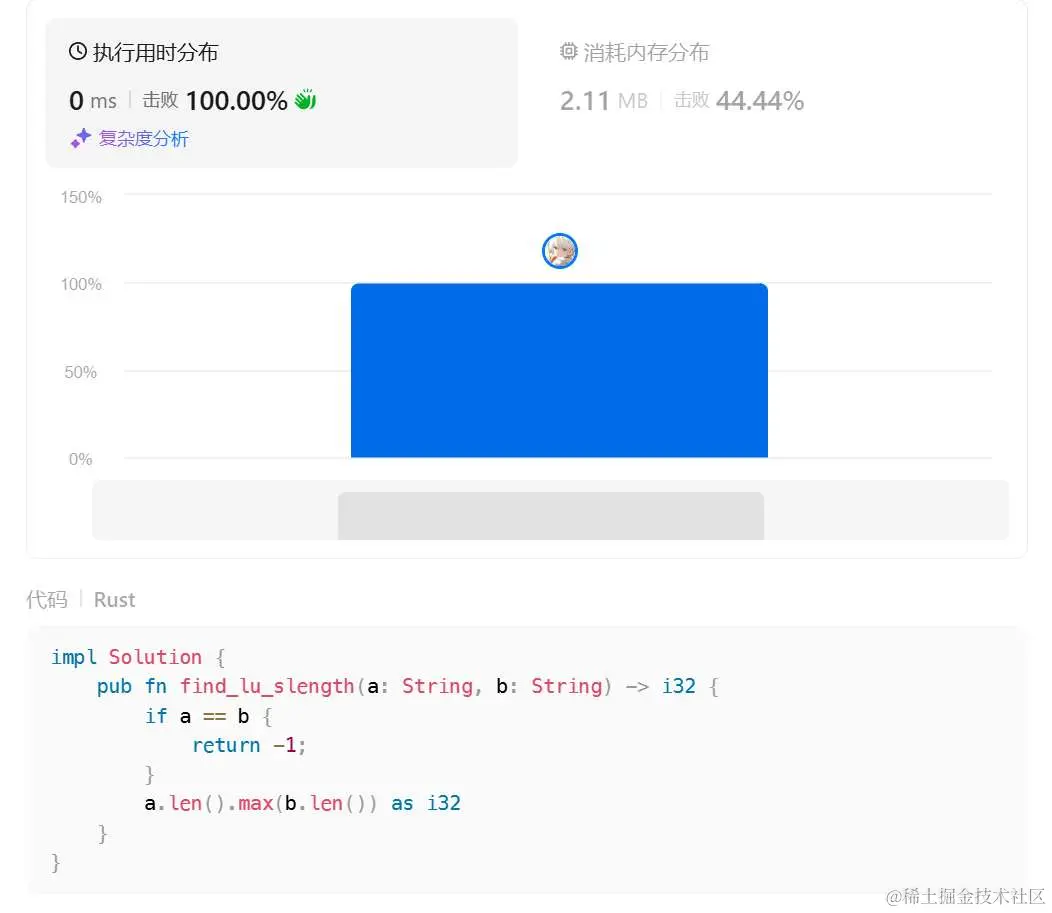Image resolution: width=1052 pixels, height=913 pixels.
Task: Click the 50% axis label
Action: pos(81,372)
